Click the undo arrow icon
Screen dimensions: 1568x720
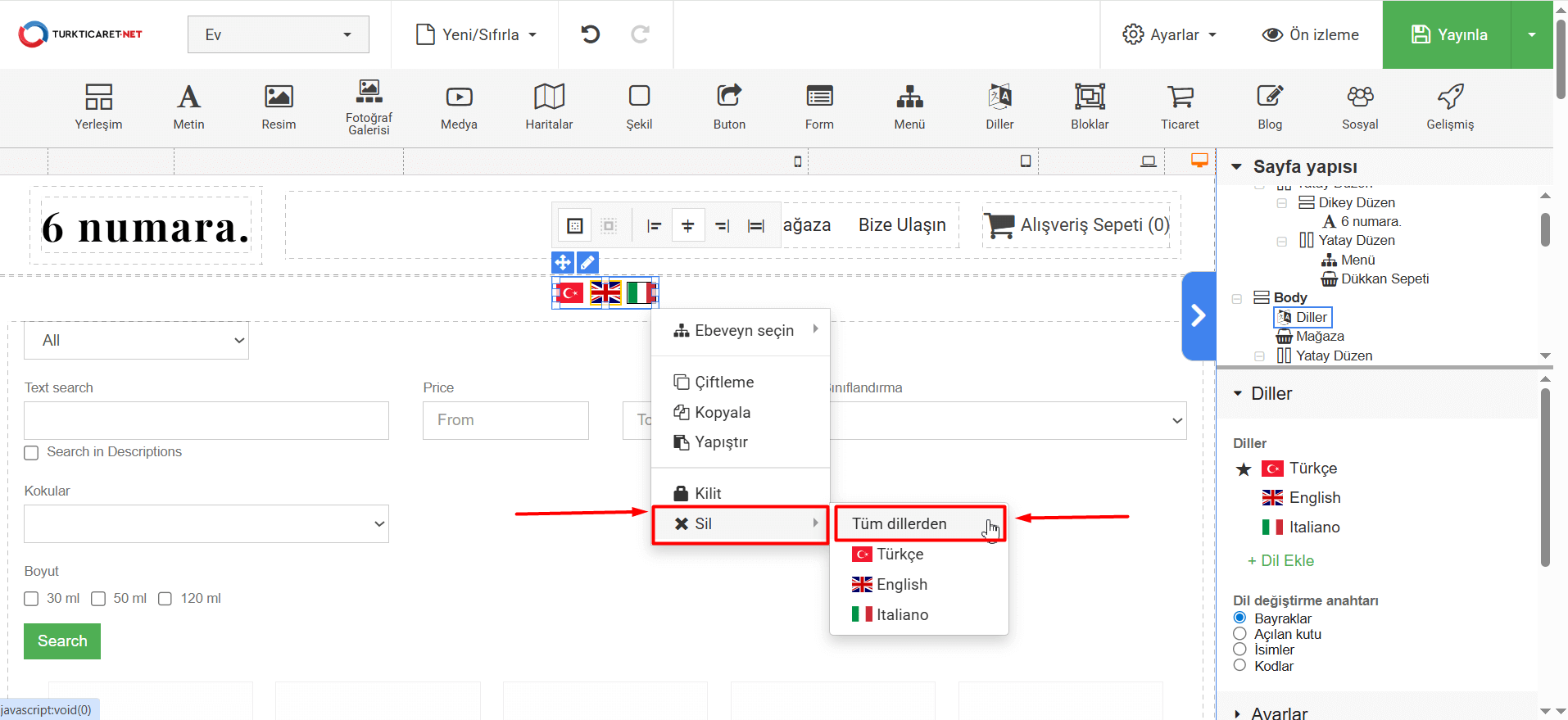591,34
